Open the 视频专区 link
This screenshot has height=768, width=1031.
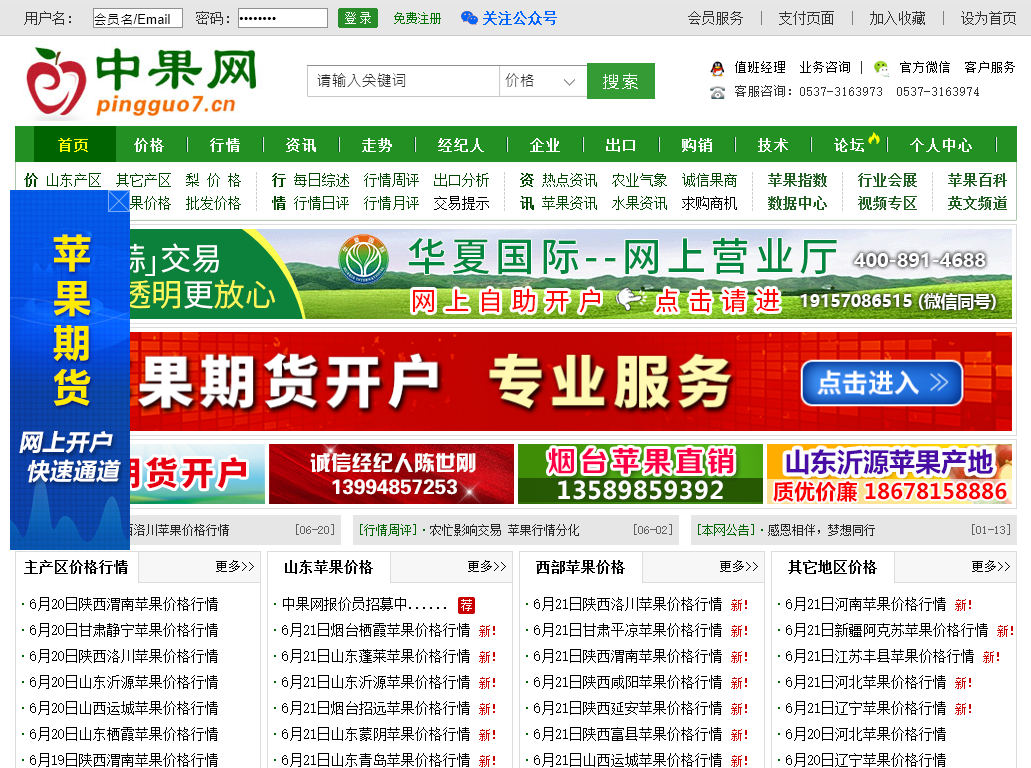point(887,203)
